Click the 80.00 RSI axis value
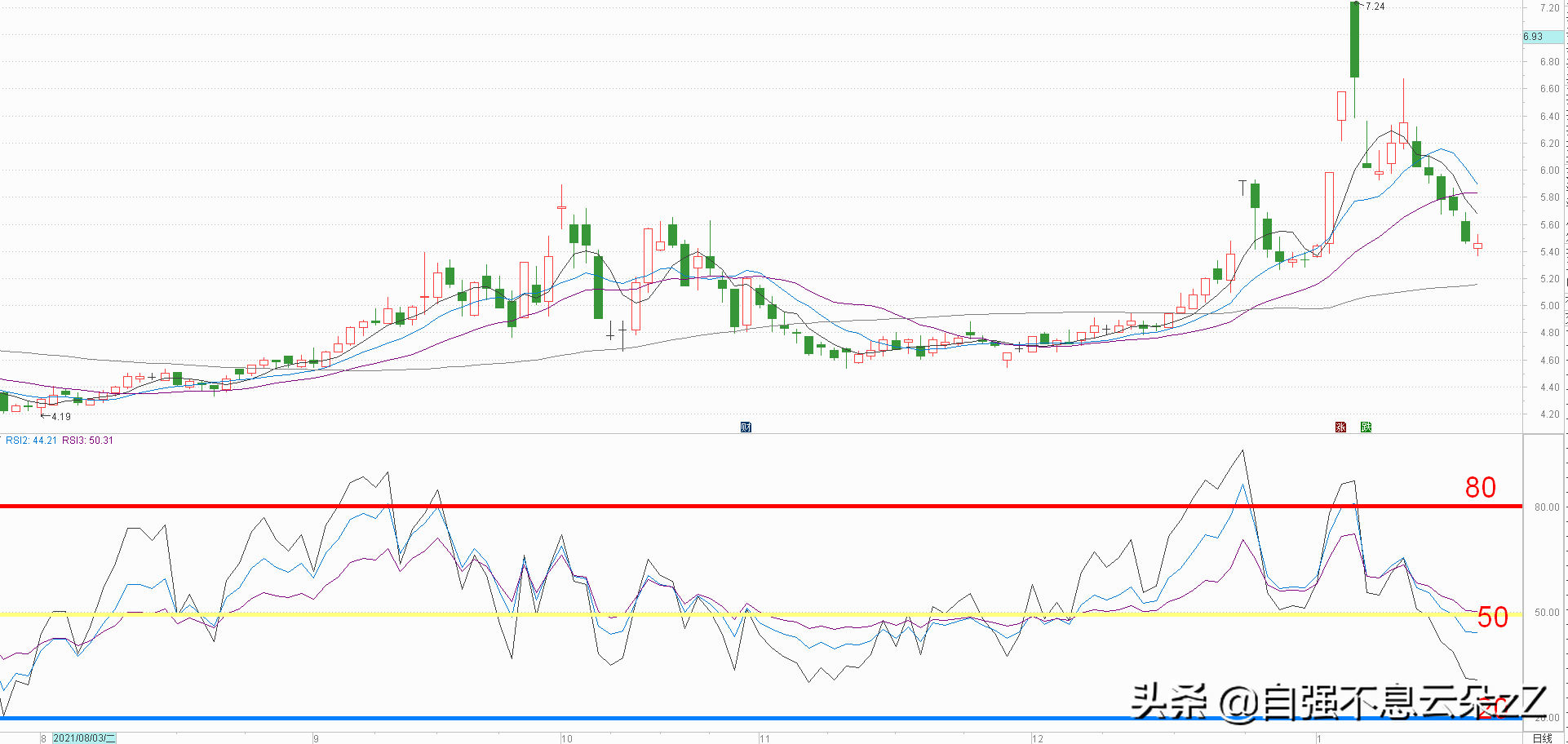The height and width of the screenshot is (744, 1568). click(1546, 507)
